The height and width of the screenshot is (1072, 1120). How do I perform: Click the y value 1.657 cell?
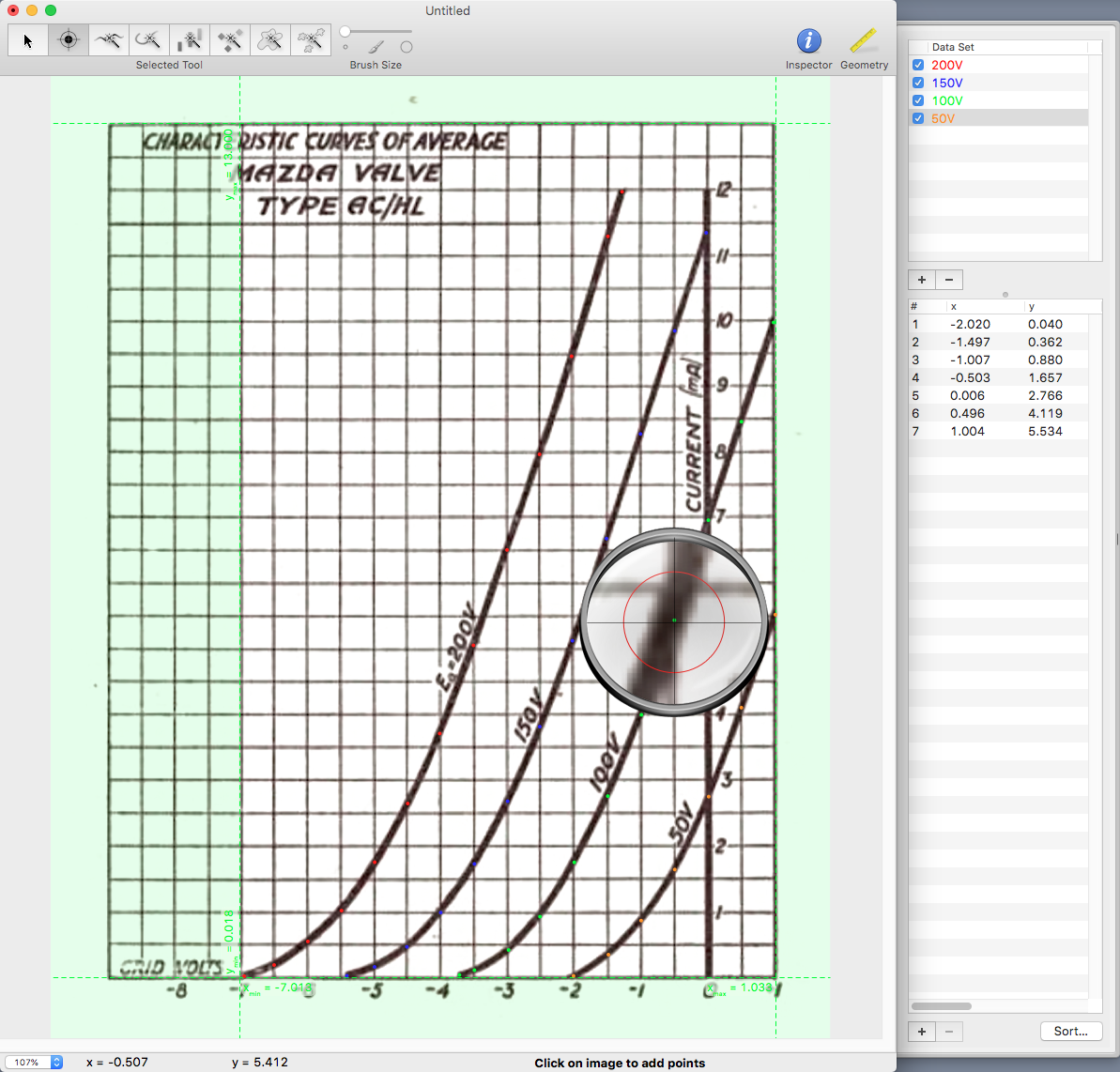pyautogui.click(x=1045, y=377)
